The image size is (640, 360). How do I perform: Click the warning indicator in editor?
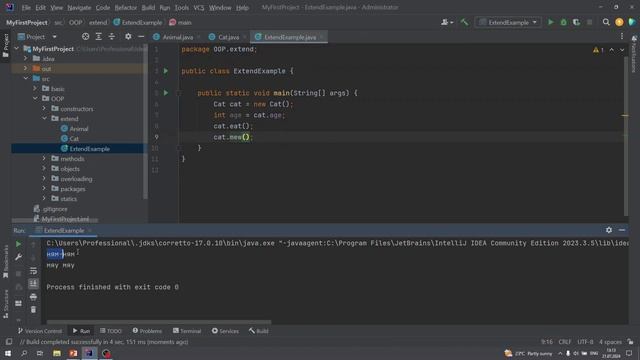click(x=598, y=50)
